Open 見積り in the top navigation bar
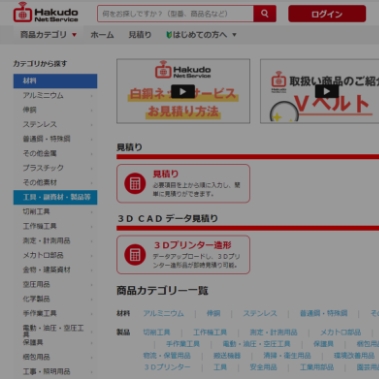 tap(140, 35)
